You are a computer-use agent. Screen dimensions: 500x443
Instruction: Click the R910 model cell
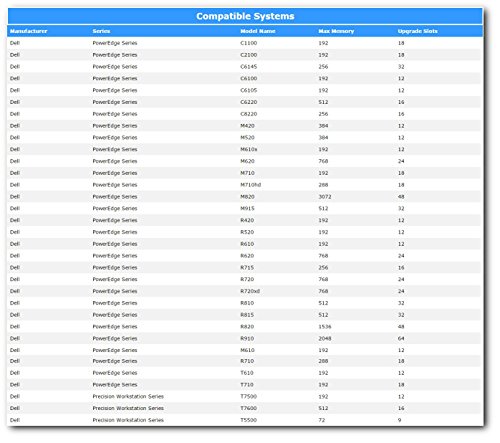pyautogui.click(x=247, y=338)
